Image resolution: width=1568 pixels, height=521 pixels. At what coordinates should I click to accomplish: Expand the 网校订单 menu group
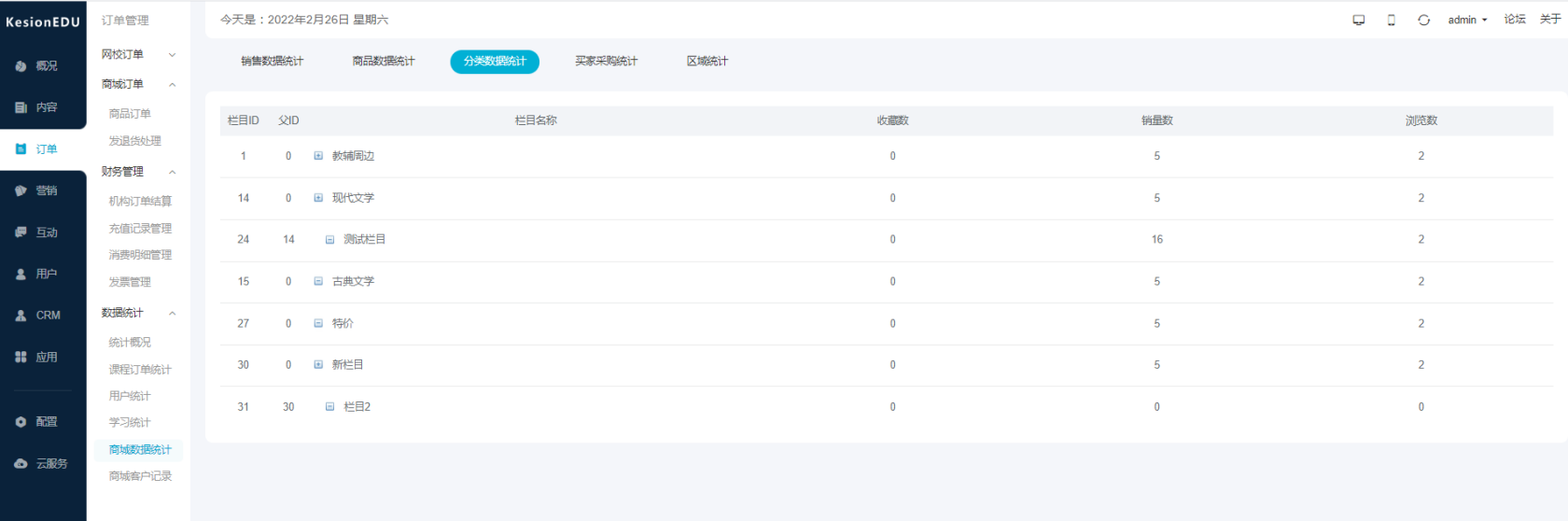pyautogui.click(x=172, y=55)
